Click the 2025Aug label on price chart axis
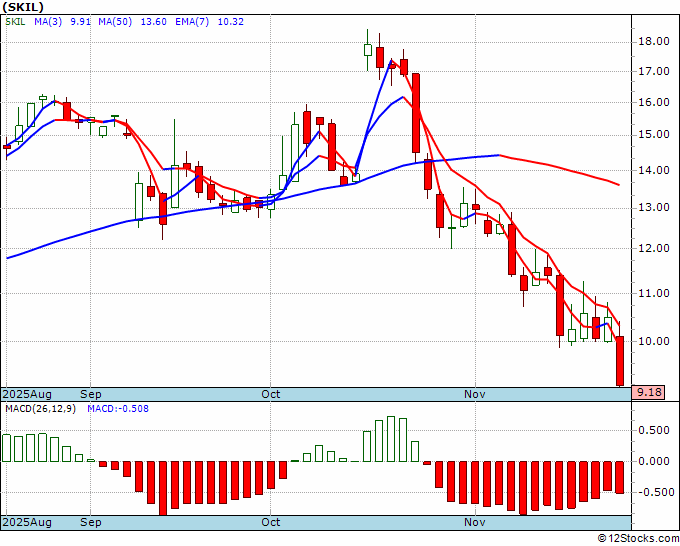Viewport: 680px width, 546px height. (x=27, y=394)
